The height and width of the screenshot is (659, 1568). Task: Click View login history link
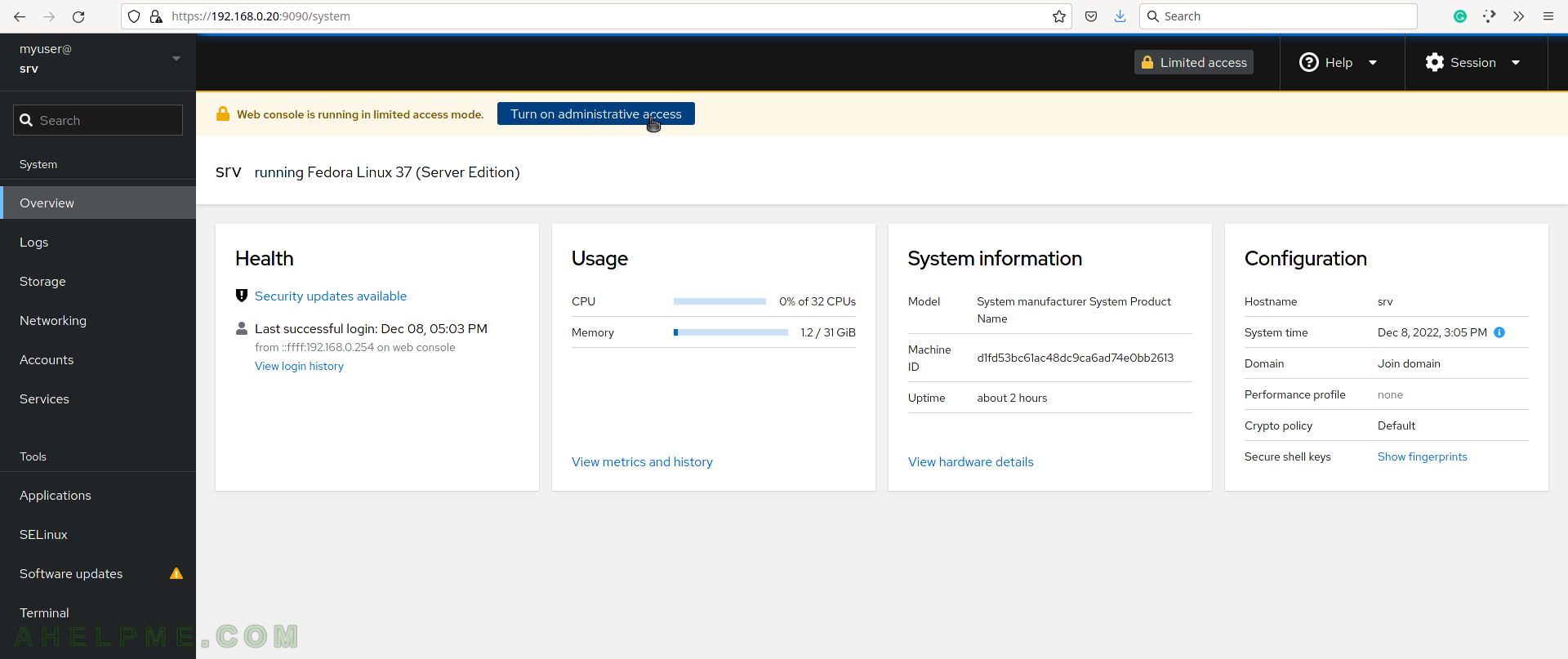(x=299, y=366)
